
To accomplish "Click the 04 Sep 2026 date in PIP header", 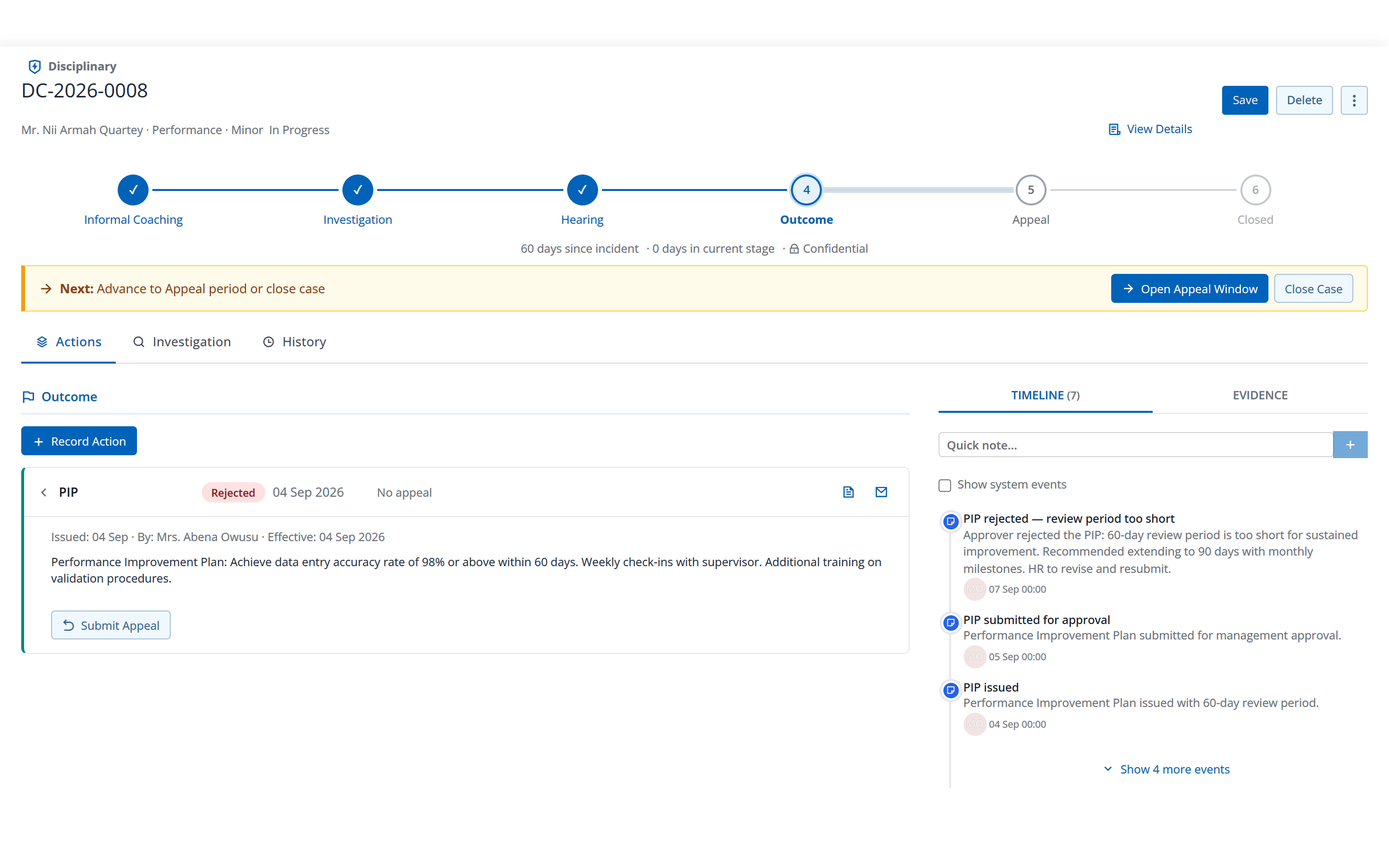I will 308,492.
